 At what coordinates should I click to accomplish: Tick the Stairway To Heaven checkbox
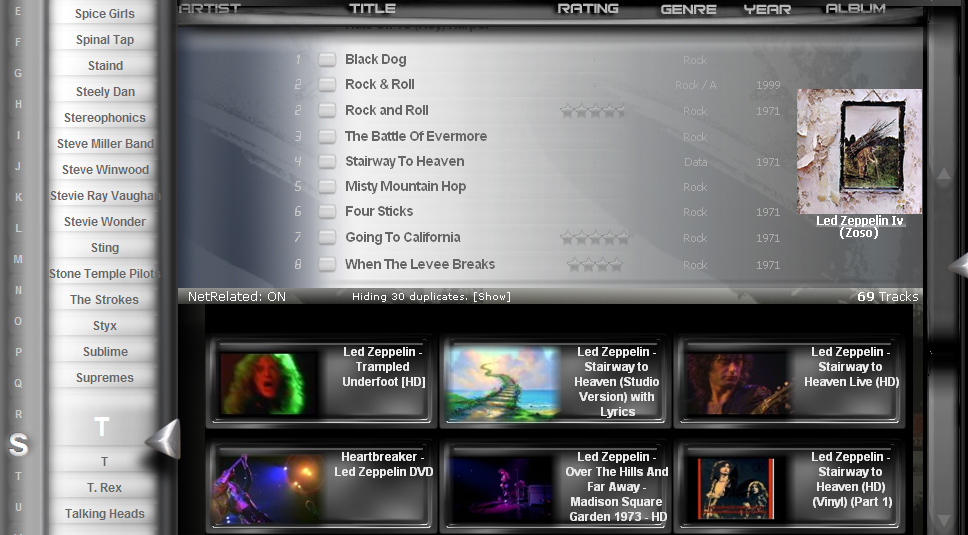pos(327,162)
